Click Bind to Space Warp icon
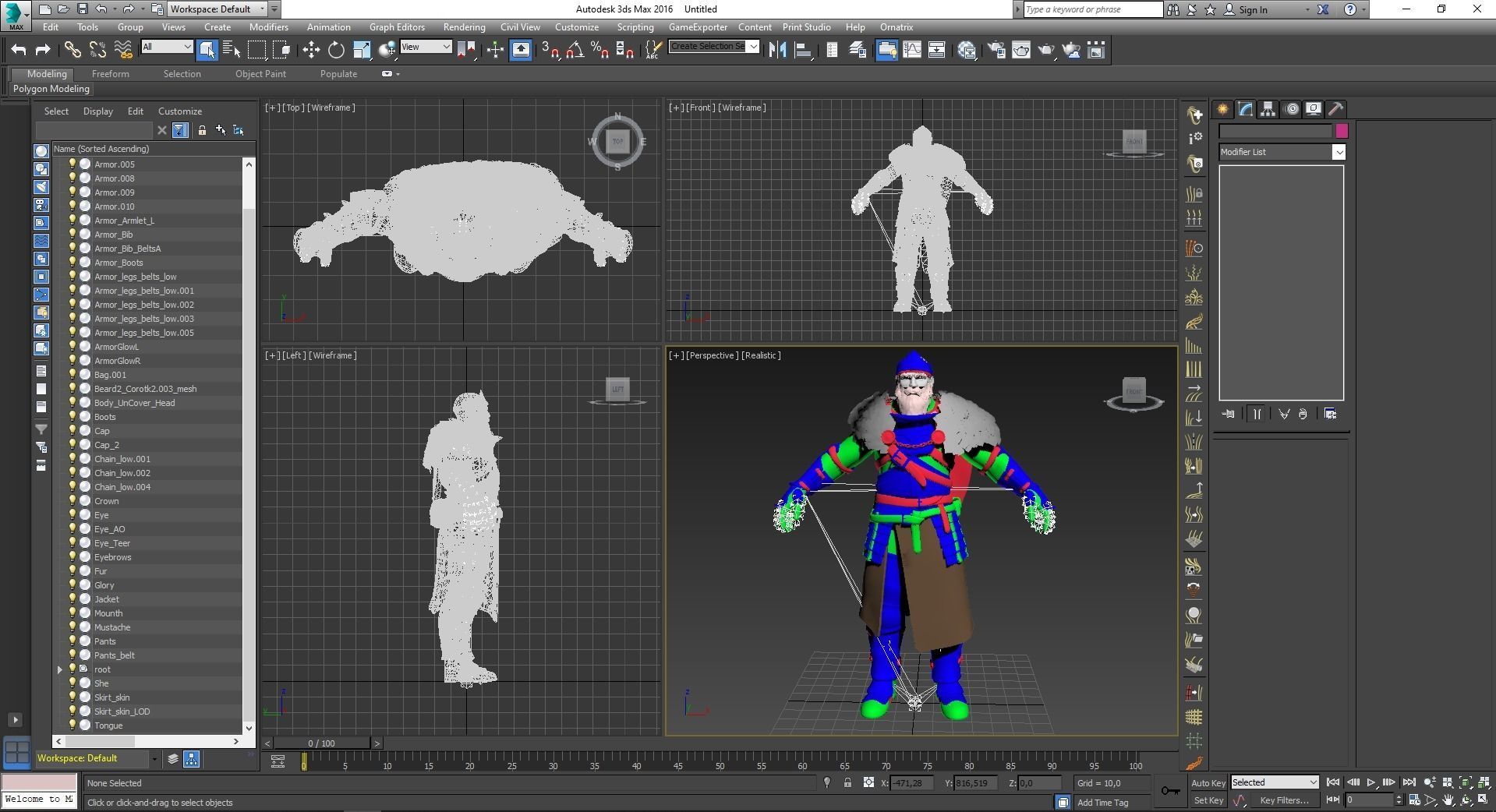Screen dimensions: 1496x812 [122, 50]
